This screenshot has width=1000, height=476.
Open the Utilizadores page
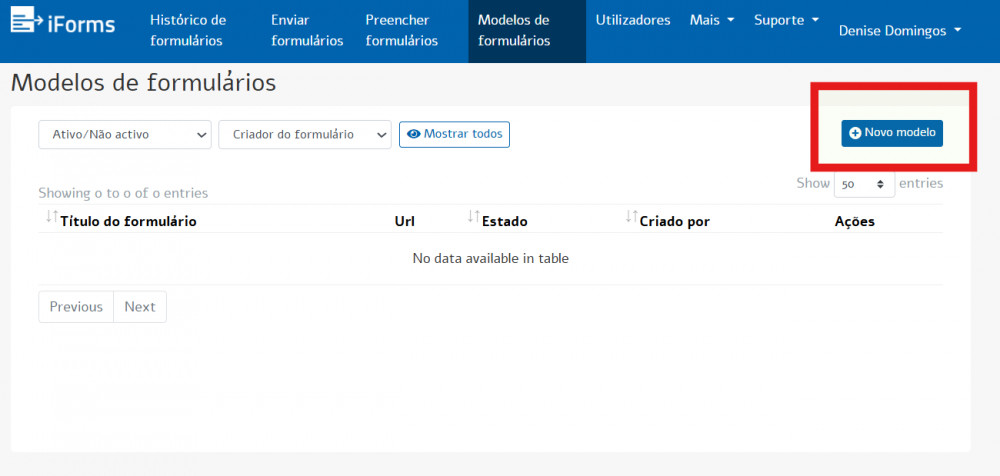632,20
